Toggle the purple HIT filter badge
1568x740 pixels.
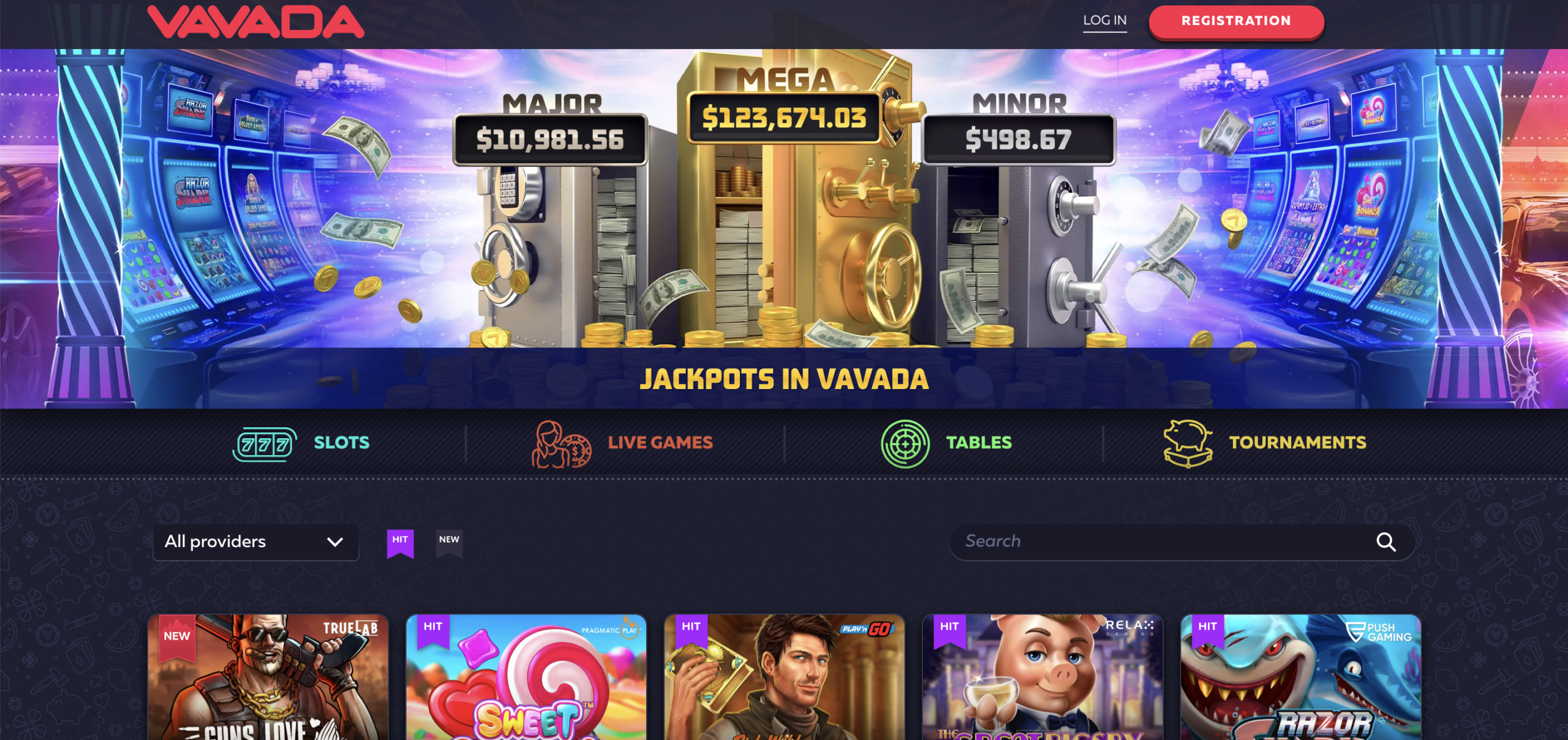pyautogui.click(x=400, y=543)
